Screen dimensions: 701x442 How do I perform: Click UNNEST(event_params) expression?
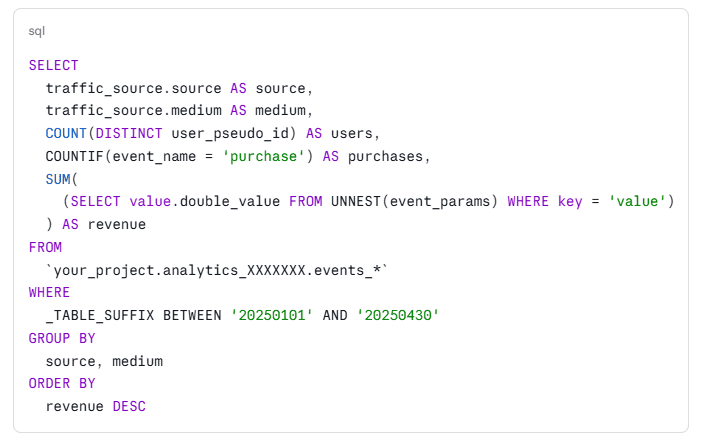[414, 202]
